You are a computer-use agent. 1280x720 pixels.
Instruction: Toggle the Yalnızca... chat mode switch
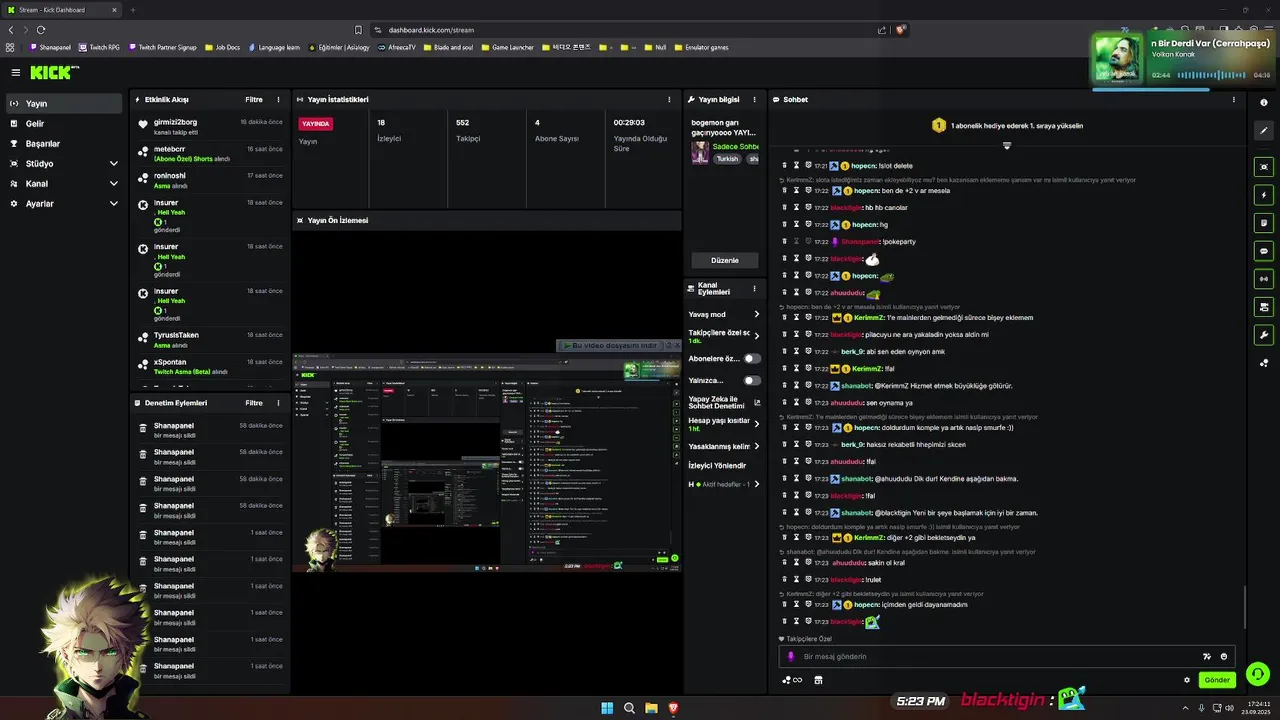tap(751, 380)
